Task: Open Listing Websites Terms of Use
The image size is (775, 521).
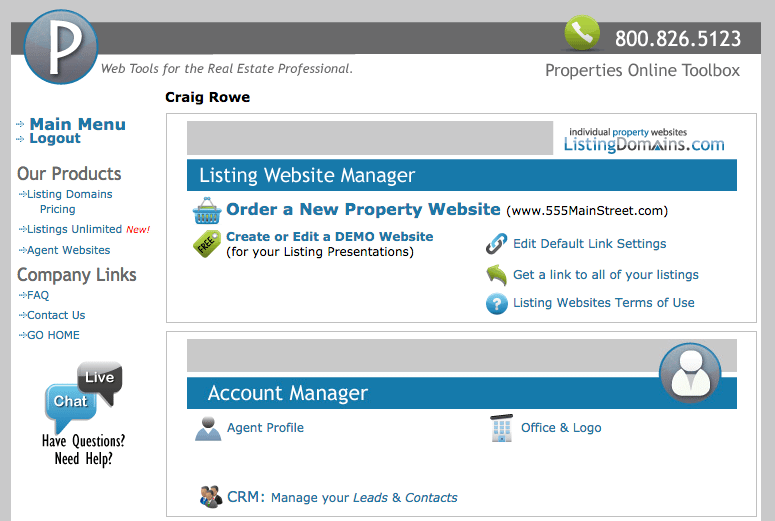Action: [603, 303]
